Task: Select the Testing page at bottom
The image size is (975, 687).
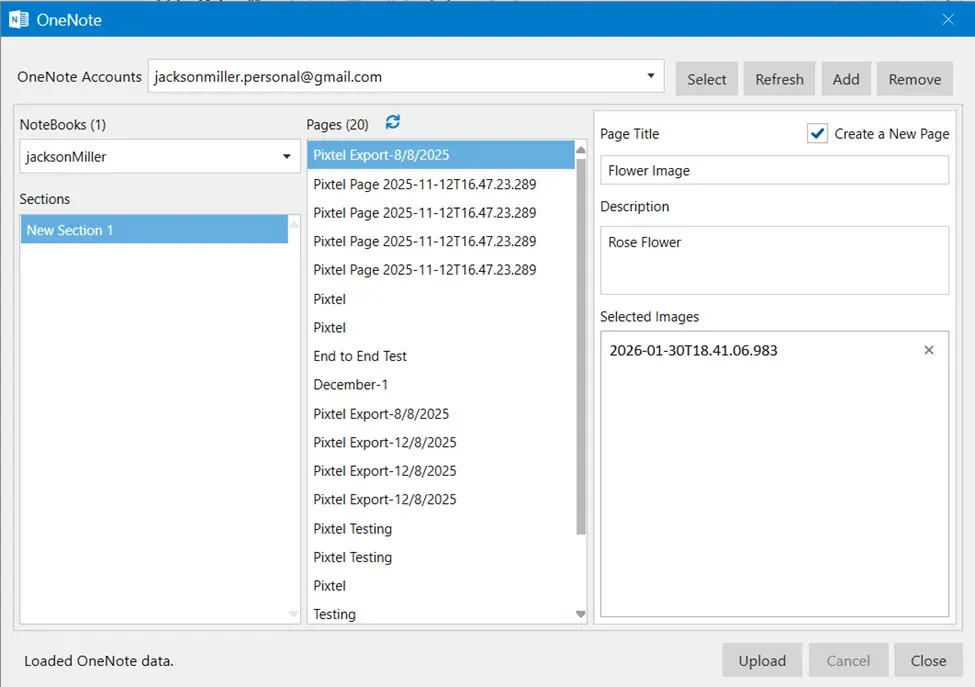Action: click(x=440, y=614)
